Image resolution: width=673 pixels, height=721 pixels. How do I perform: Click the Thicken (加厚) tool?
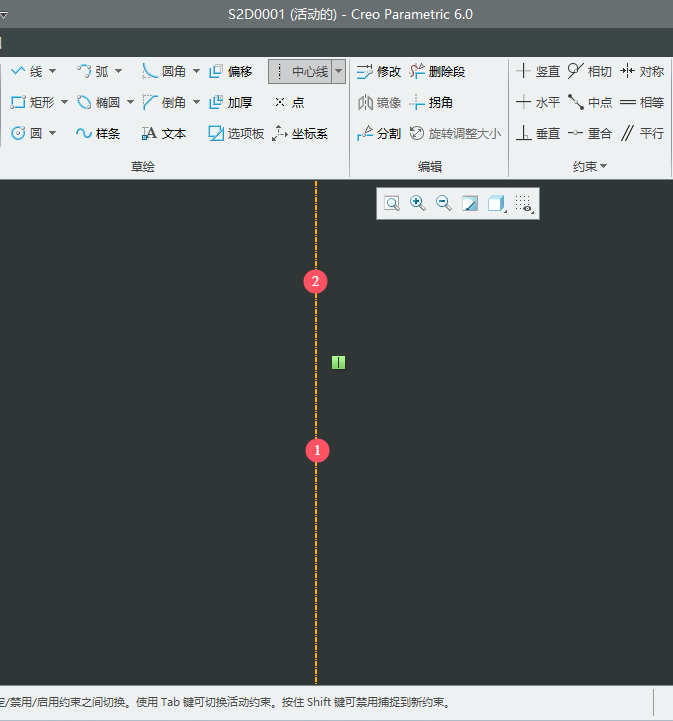click(x=231, y=102)
